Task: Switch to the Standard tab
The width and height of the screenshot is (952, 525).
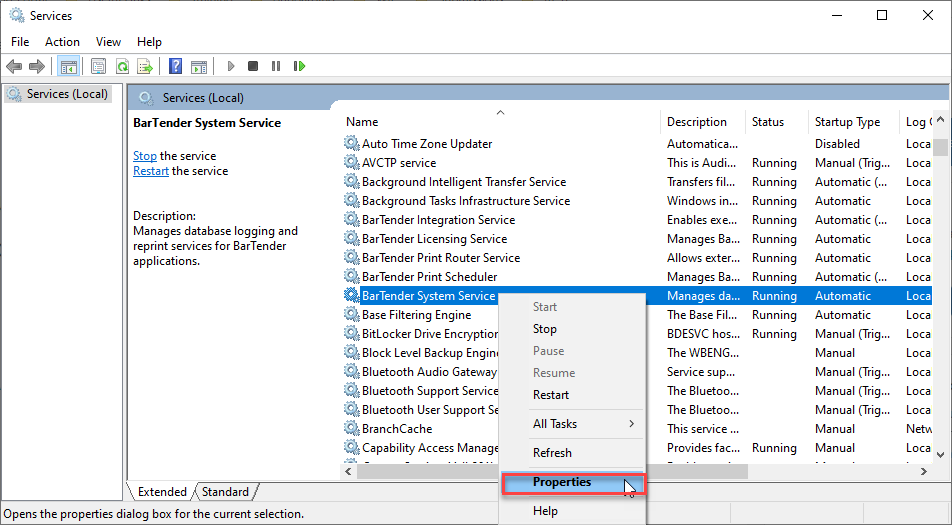Action: [x=225, y=492]
